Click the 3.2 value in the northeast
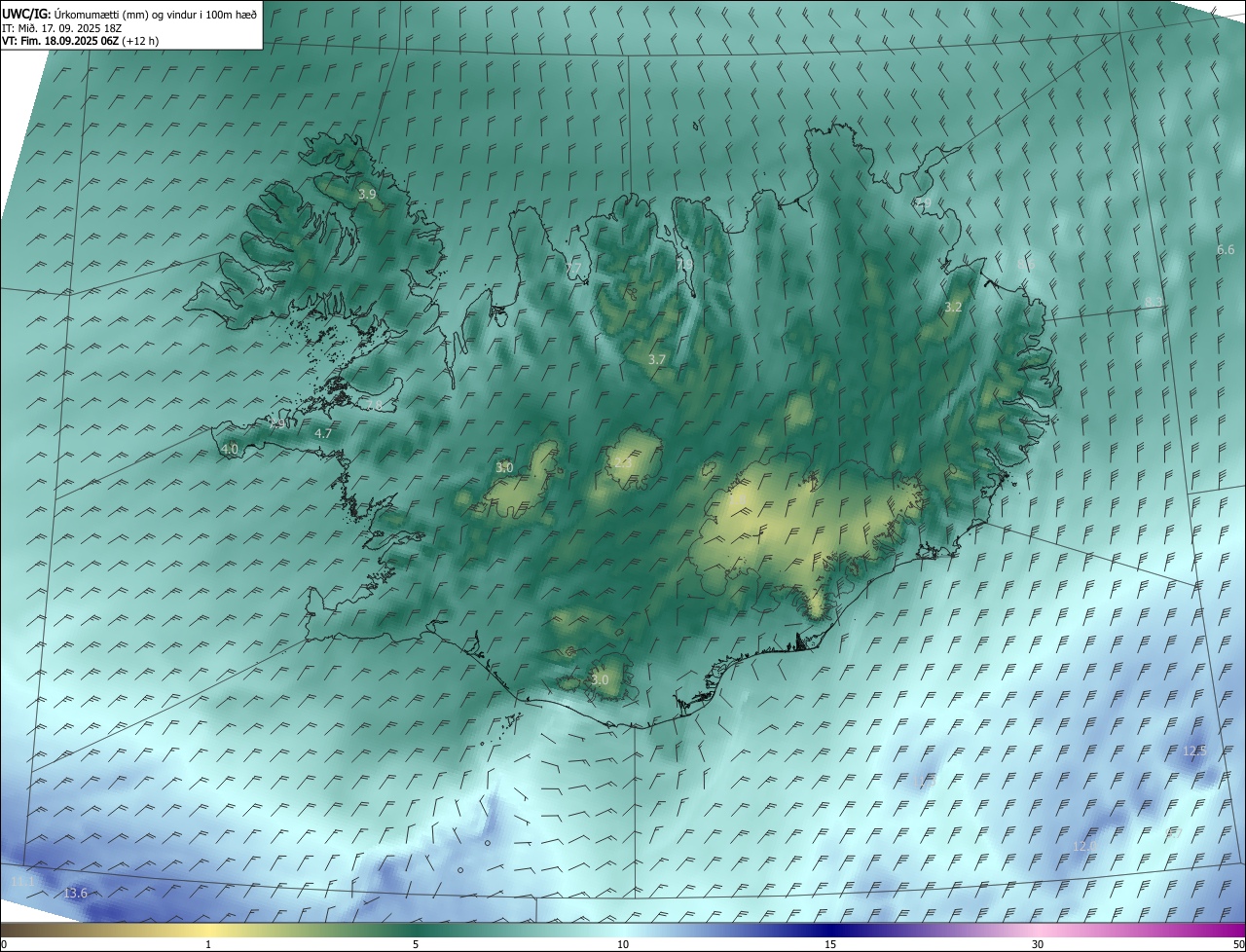1246x952 pixels. pos(953,307)
